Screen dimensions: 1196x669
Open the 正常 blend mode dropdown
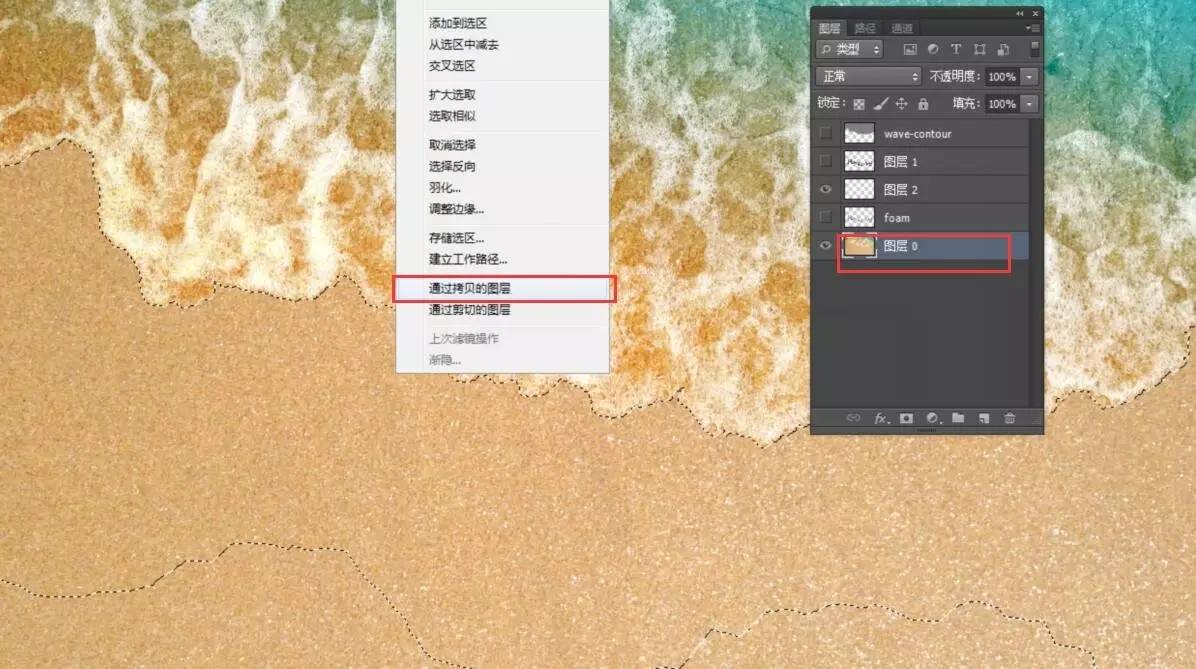point(868,76)
